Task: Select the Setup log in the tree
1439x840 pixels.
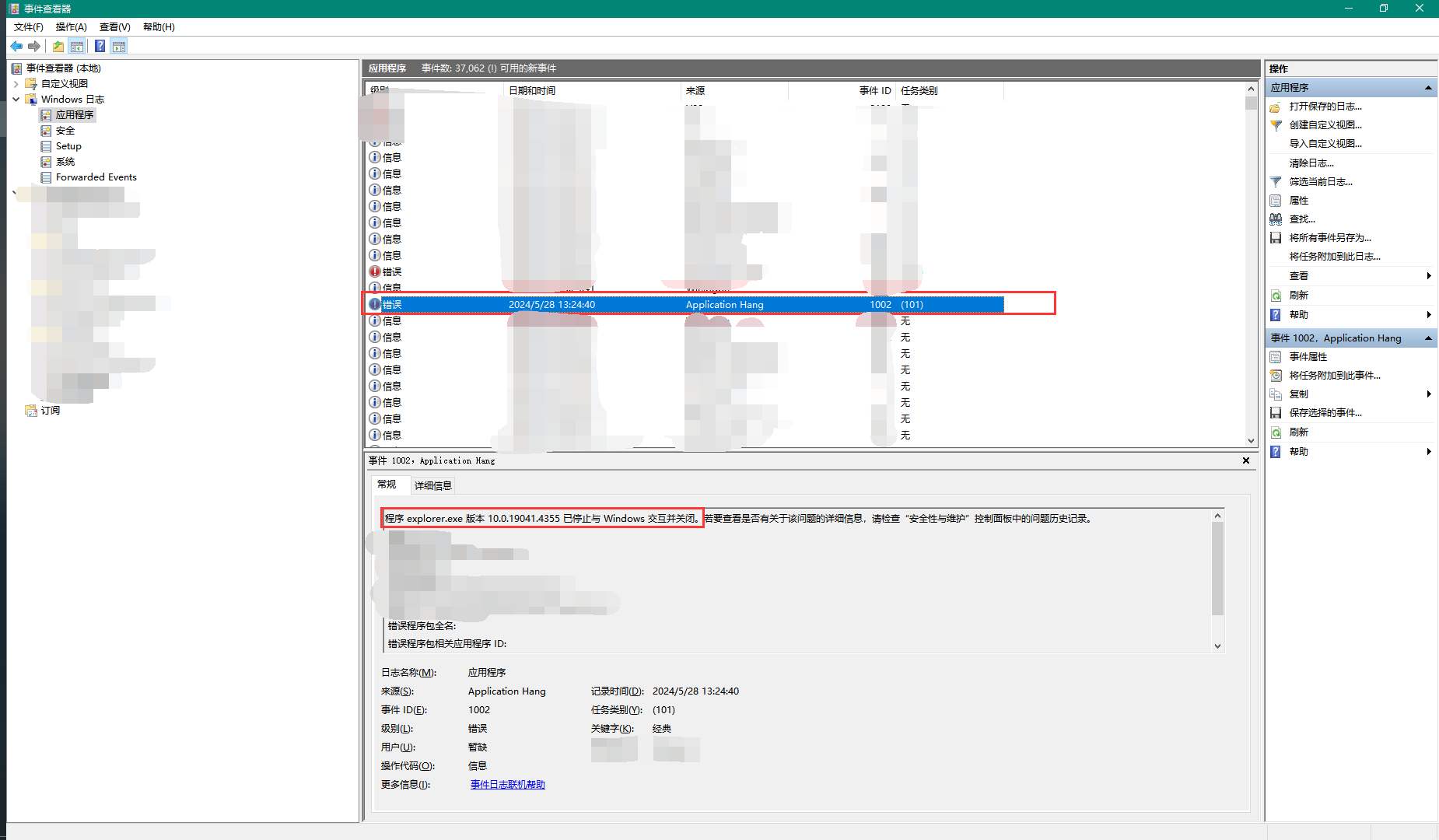Action: click(x=68, y=146)
